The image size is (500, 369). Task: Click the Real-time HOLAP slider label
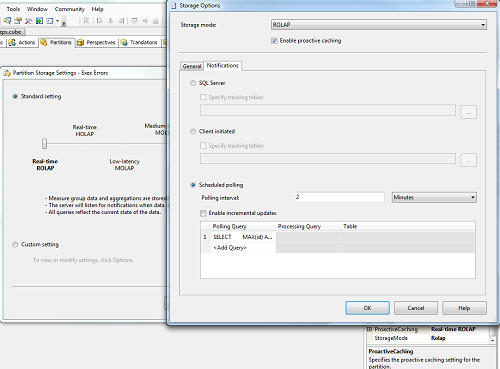(x=85, y=131)
